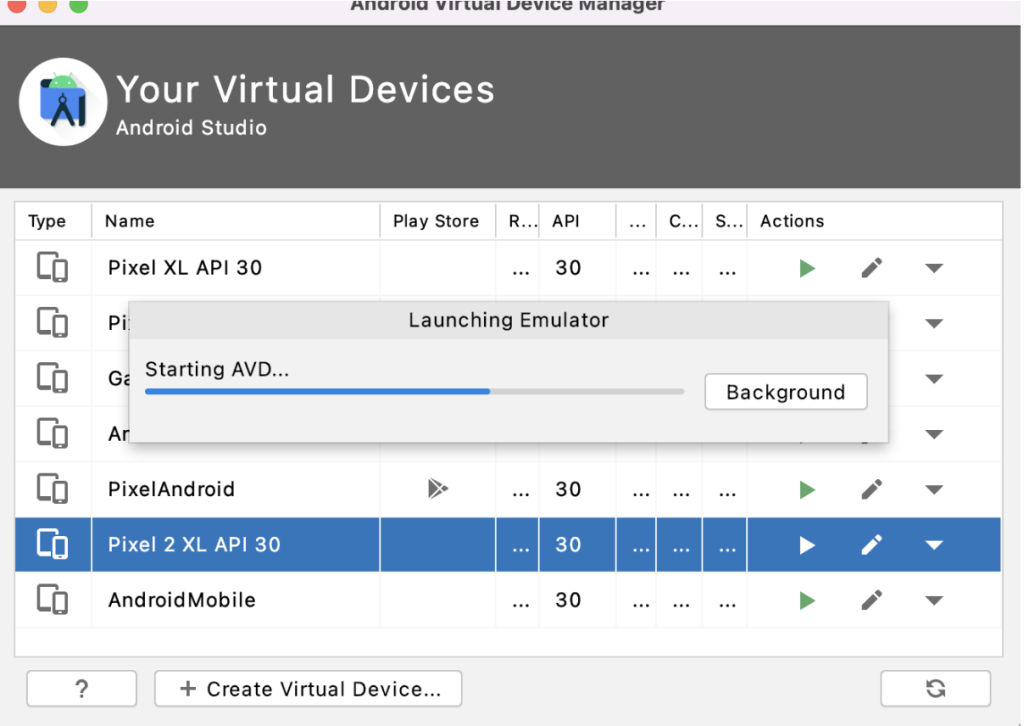Sort devices by the API column header
The width and height of the screenshot is (1024, 726).
coord(566,221)
